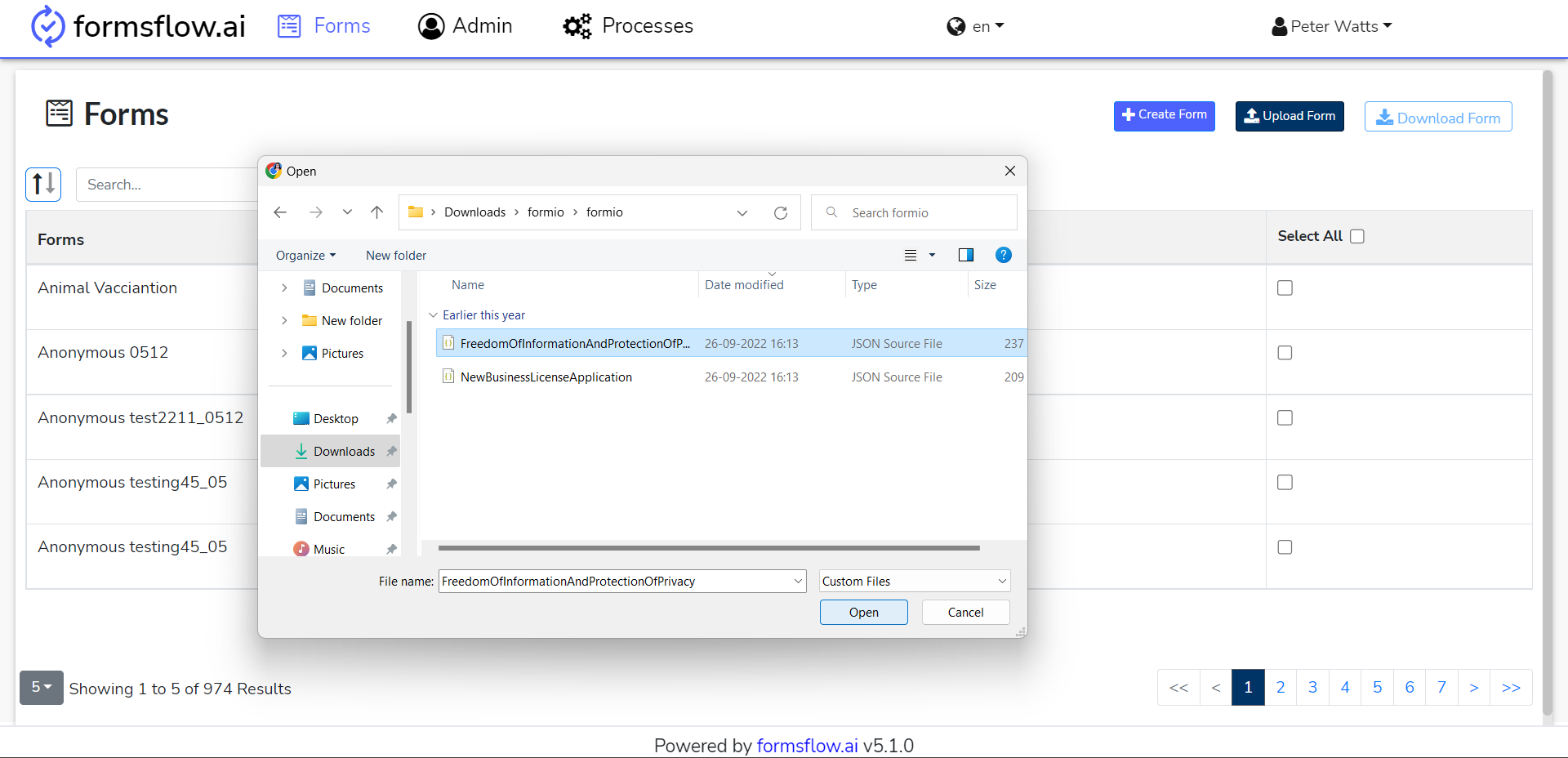Check the Anonymous 0512 row checkbox
Image resolution: width=1568 pixels, height=758 pixels.
pyautogui.click(x=1285, y=353)
